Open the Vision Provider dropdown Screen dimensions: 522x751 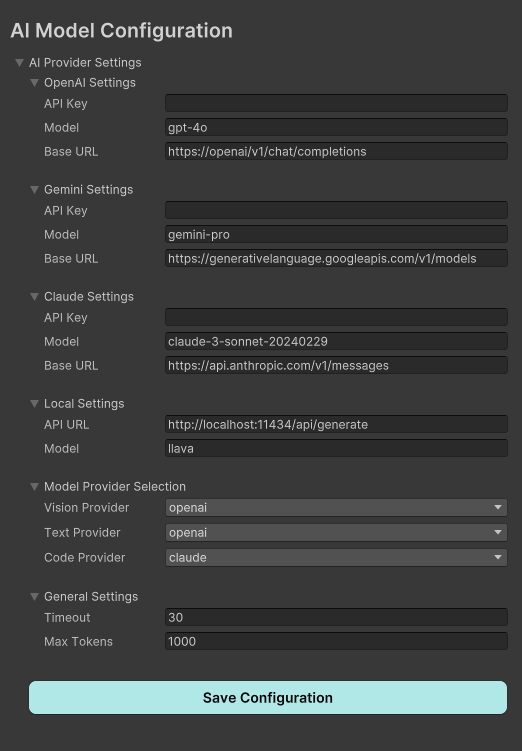[336, 508]
